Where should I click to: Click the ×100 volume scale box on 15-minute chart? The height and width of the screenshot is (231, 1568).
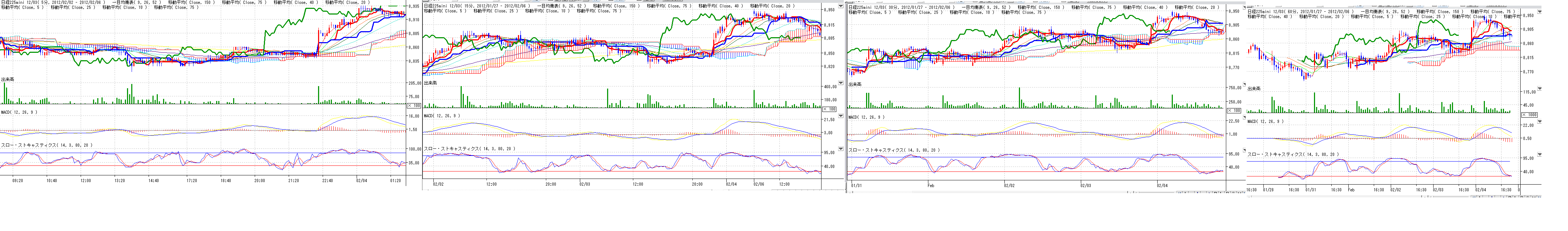pos(829,109)
